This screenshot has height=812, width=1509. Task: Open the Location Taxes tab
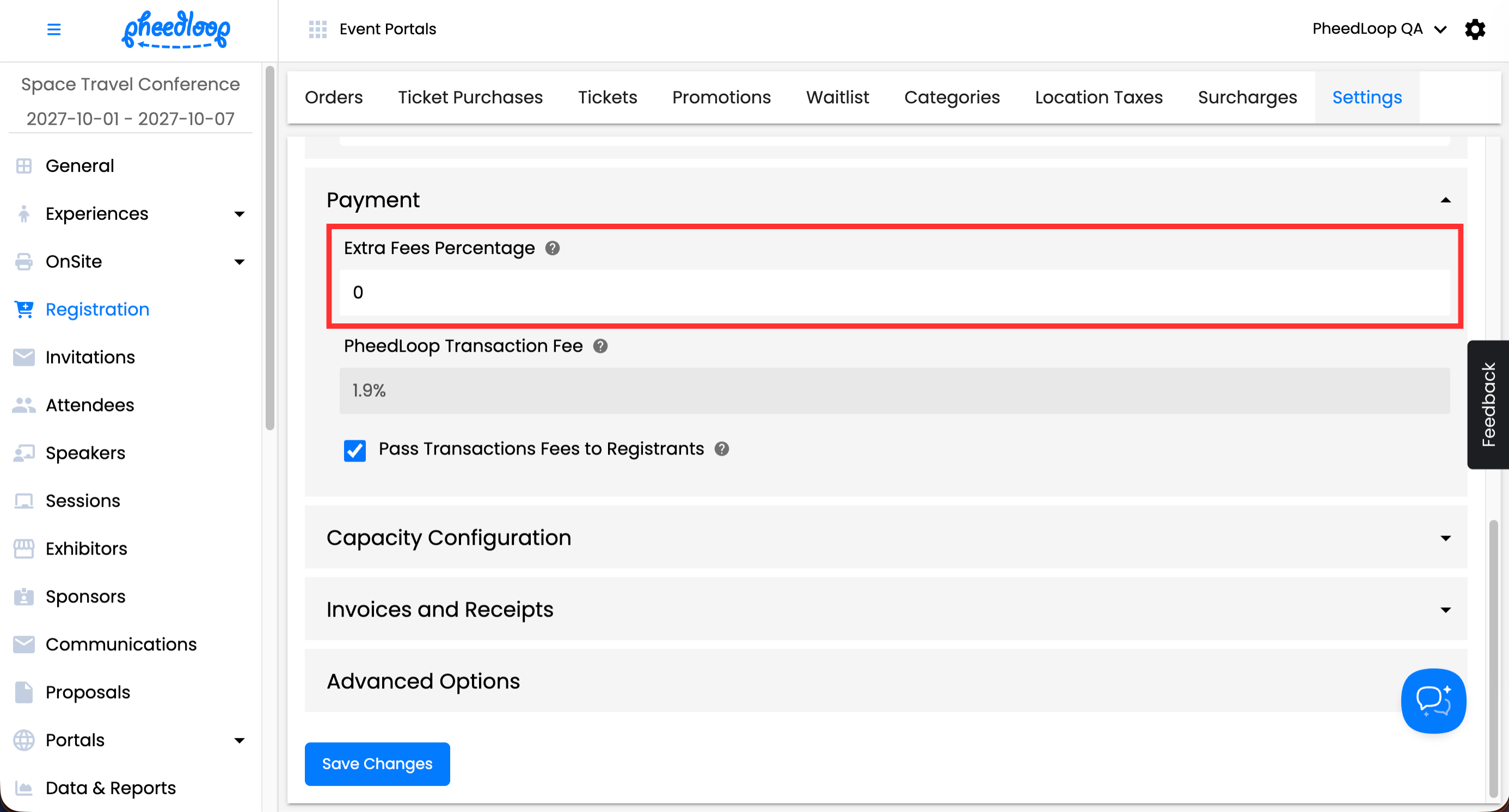click(x=1099, y=97)
